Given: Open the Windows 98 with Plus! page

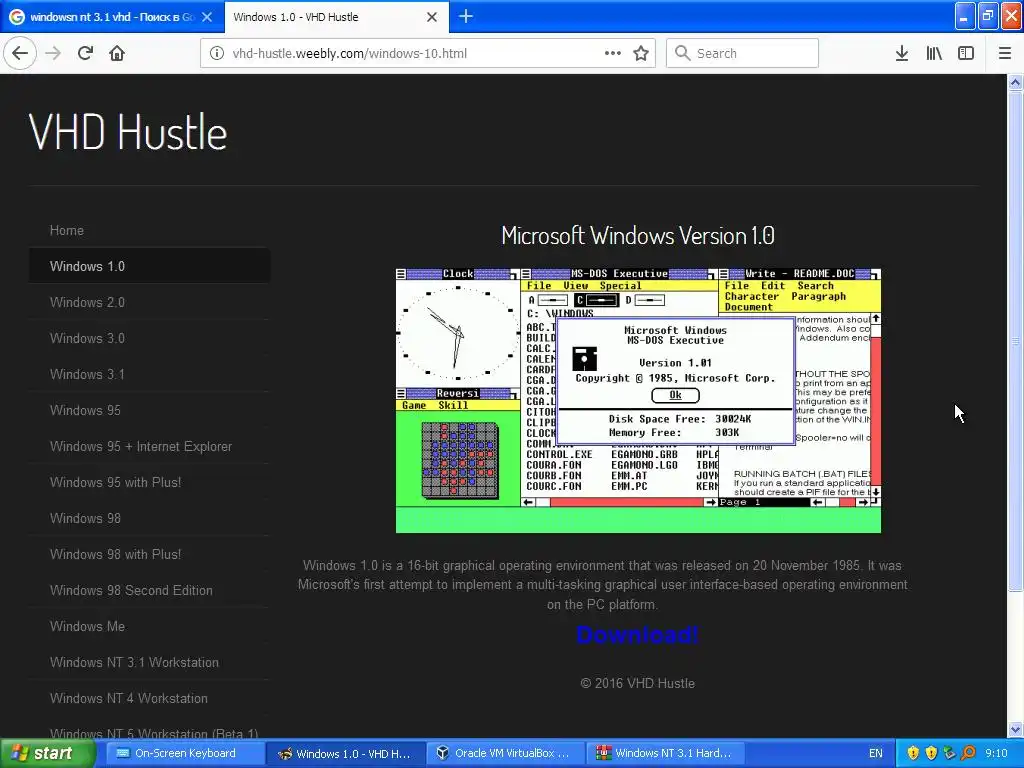Looking at the screenshot, I should coord(116,554).
